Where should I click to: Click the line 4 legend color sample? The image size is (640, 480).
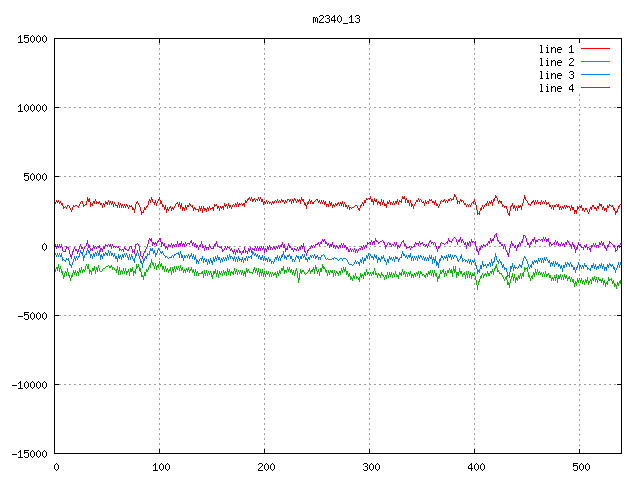click(595, 88)
